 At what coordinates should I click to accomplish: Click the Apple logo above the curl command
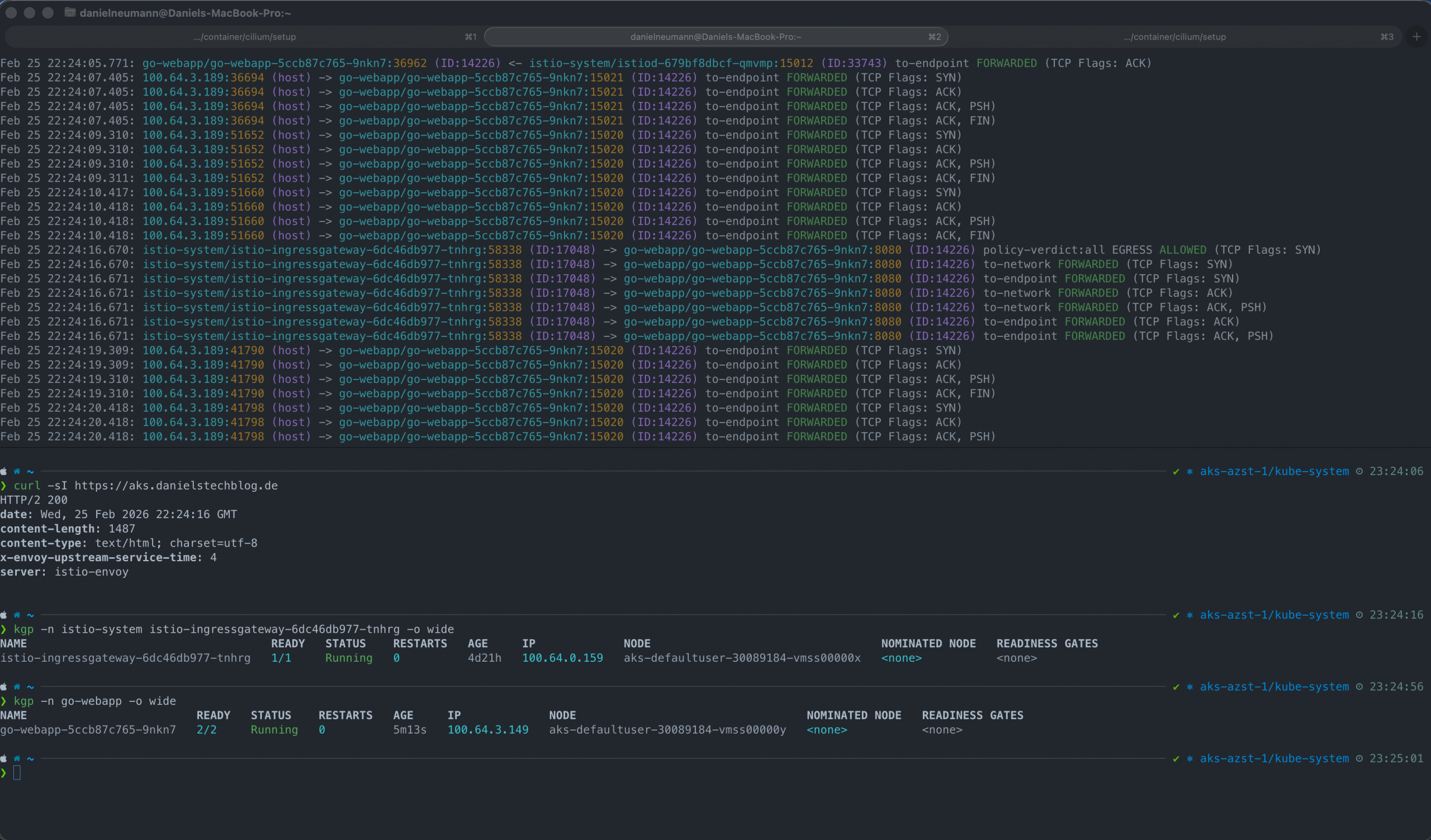(x=4, y=472)
